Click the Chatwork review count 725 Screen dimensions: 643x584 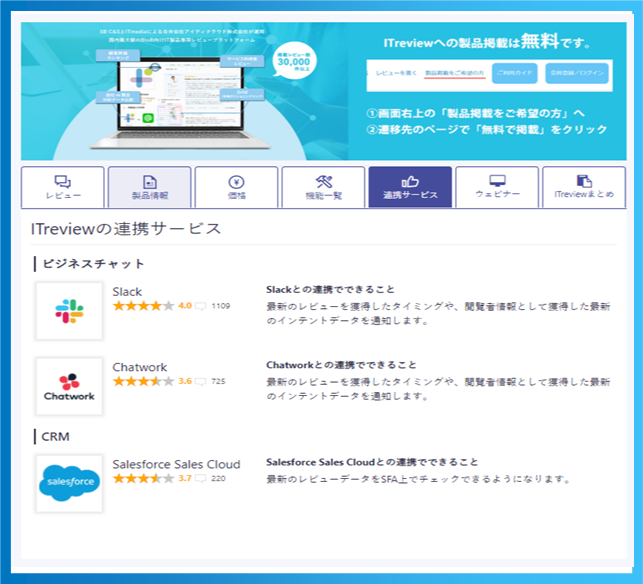218,381
